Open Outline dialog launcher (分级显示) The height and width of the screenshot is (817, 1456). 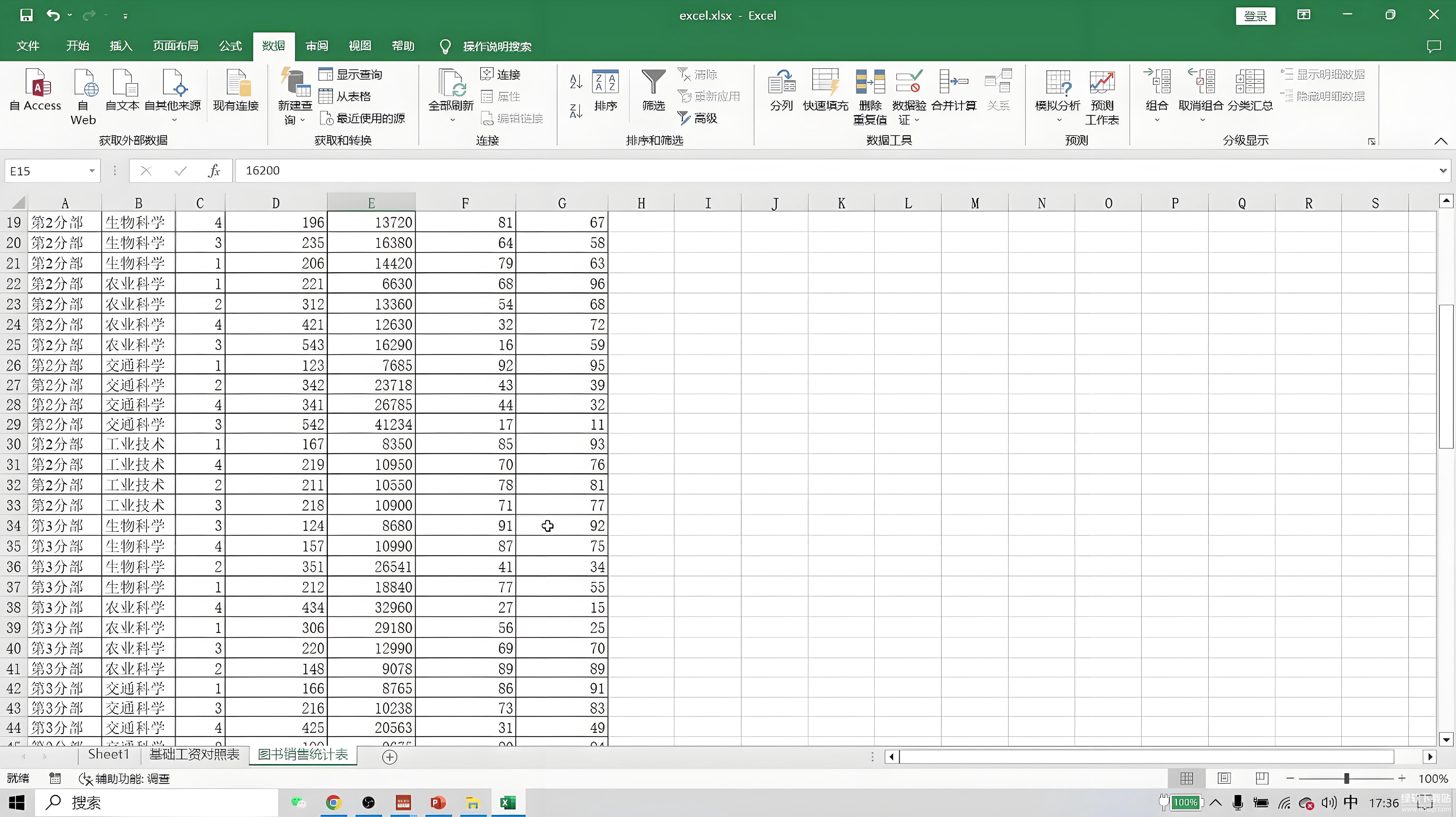[x=1372, y=141]
